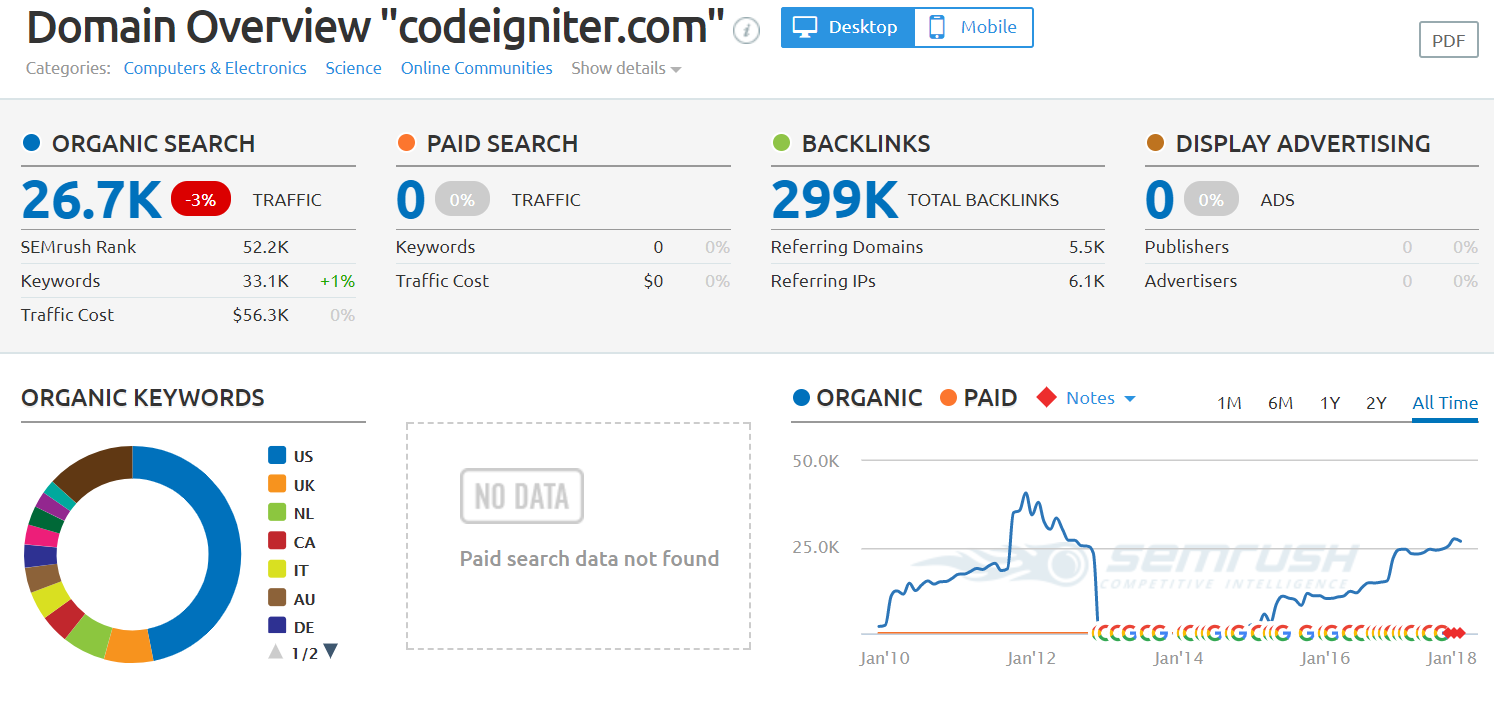Open the DISPLAY ADVERTISING report heading
This screenshot has width=1494, height=711.
[1303, 143]
